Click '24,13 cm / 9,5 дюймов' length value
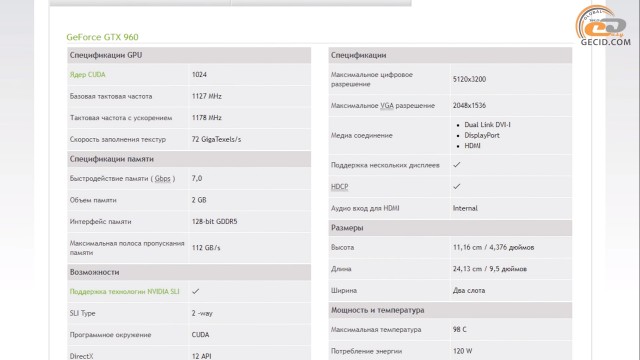Image resolution: width=640 pixels, height=360 pixels. [x=490, y=269]
